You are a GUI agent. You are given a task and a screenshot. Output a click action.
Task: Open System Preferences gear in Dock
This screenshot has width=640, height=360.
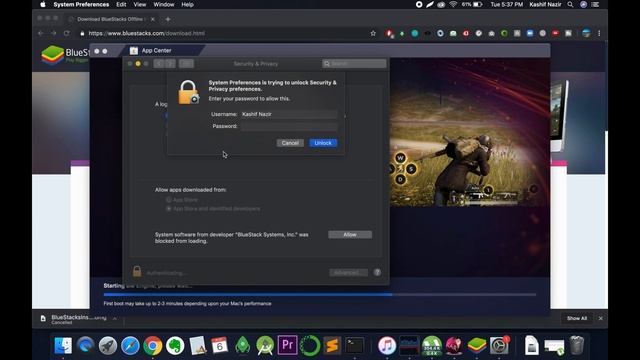[x=499, y=346]
